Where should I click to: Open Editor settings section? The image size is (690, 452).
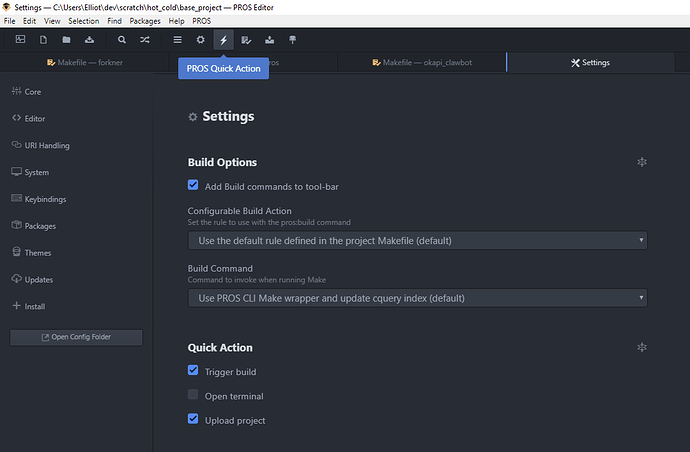(x=29, y=118)
